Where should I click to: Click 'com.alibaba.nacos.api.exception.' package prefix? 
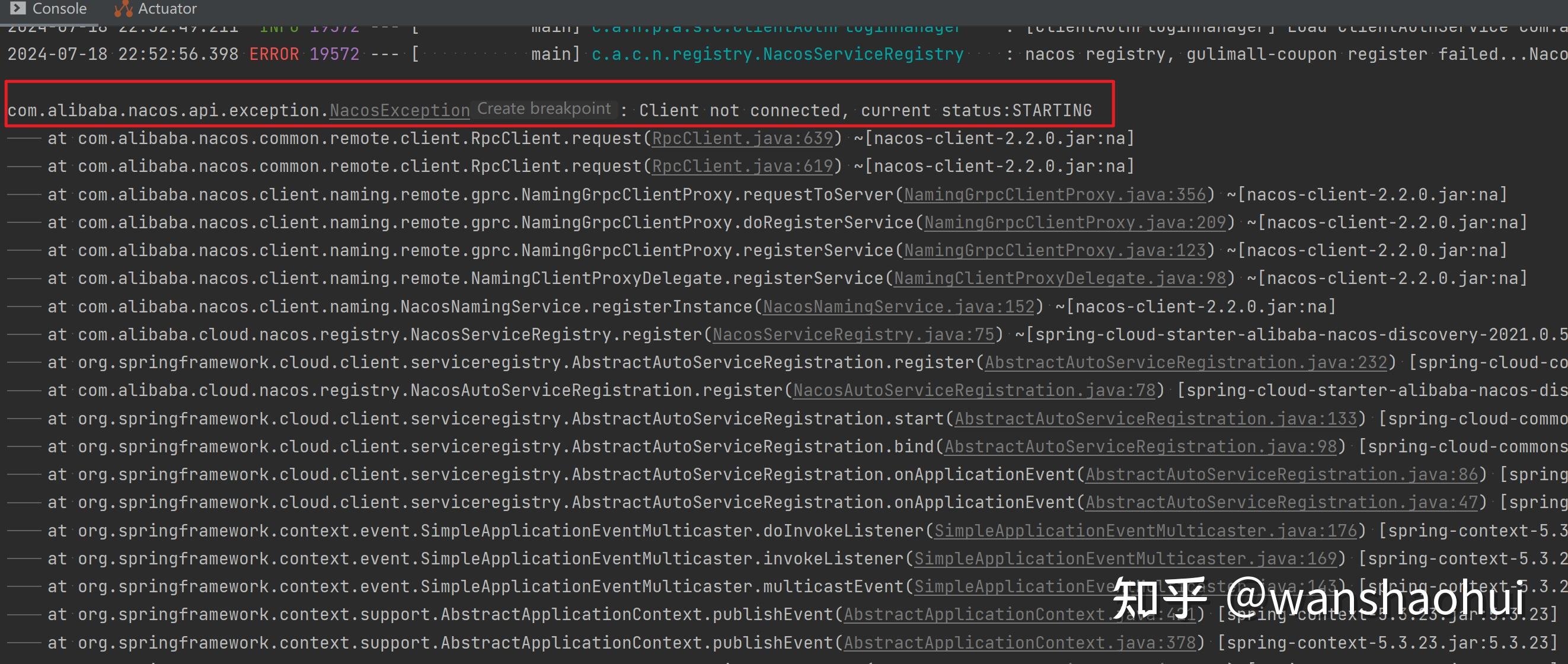tap(168, 110)
